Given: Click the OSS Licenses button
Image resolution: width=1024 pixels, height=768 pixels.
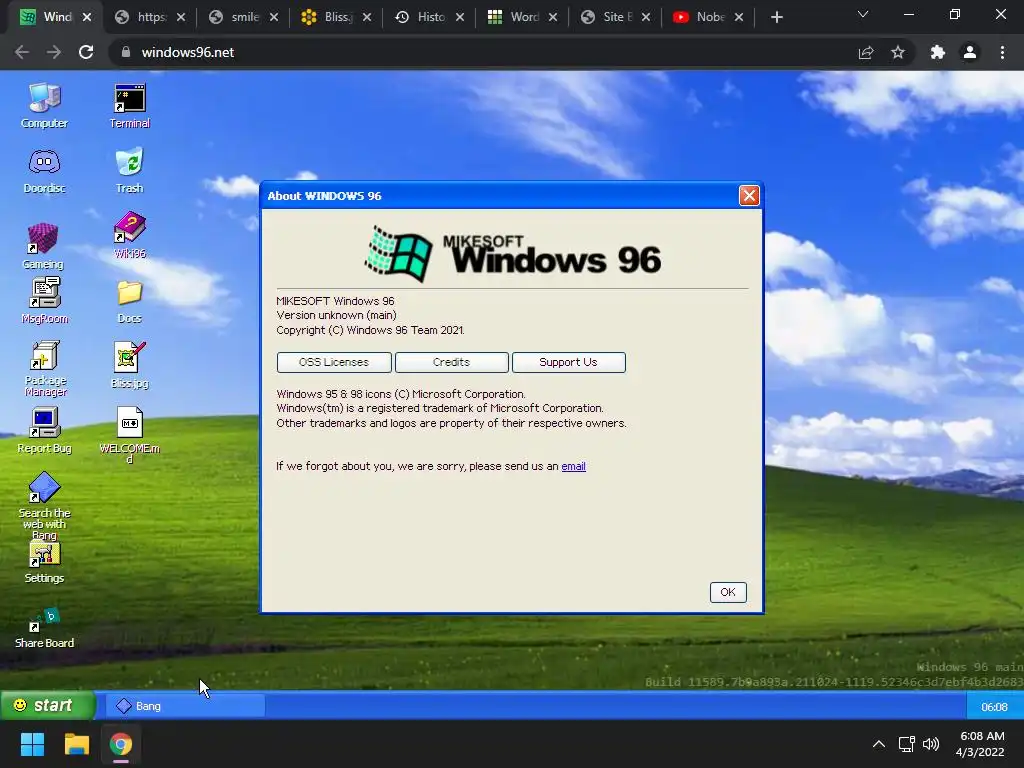Looking at the screenshot, I should [x=334, y=362].
